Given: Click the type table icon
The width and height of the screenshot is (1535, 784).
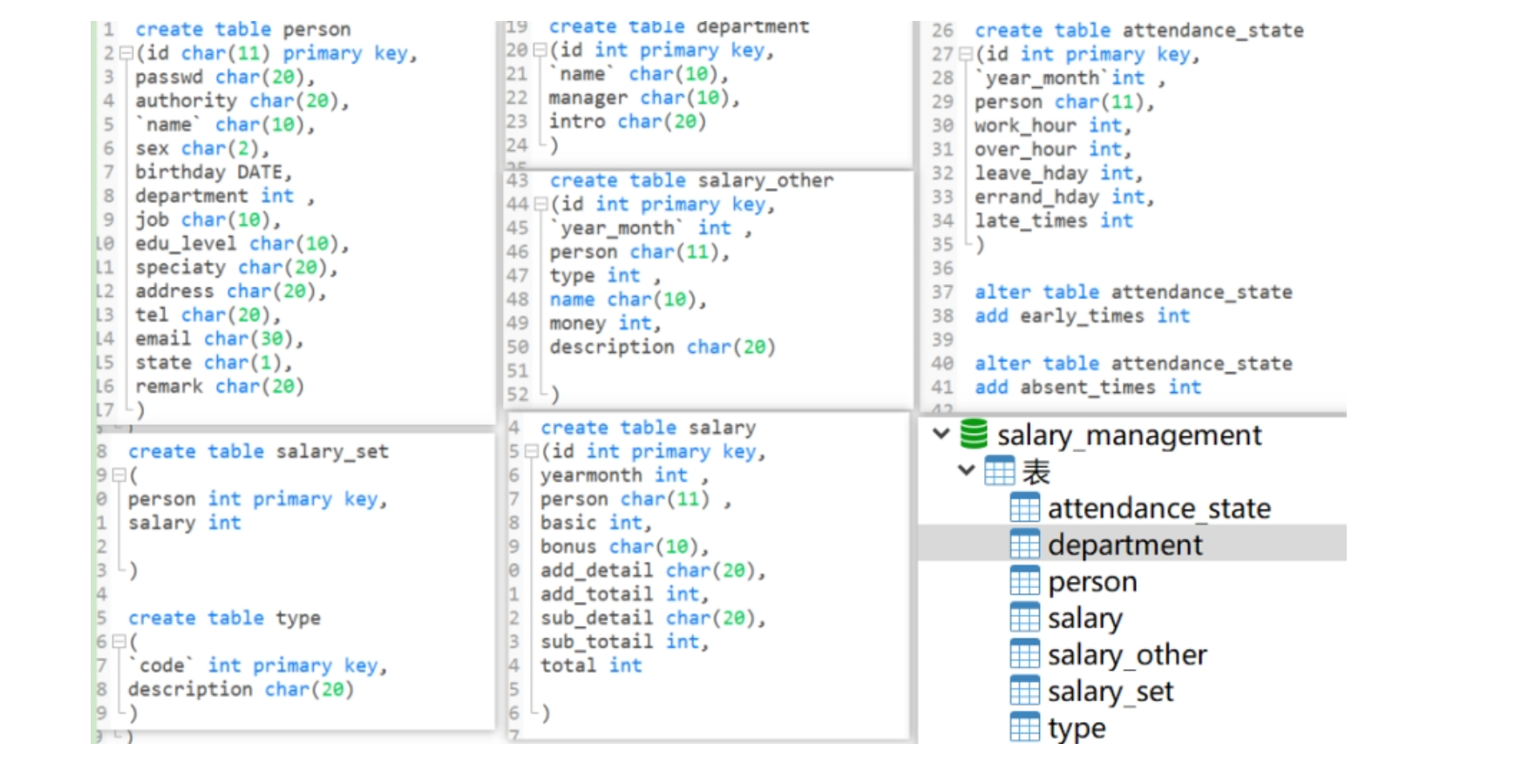Looking at the screenshot, I should pyautogui.click(x=1024, y=727).
